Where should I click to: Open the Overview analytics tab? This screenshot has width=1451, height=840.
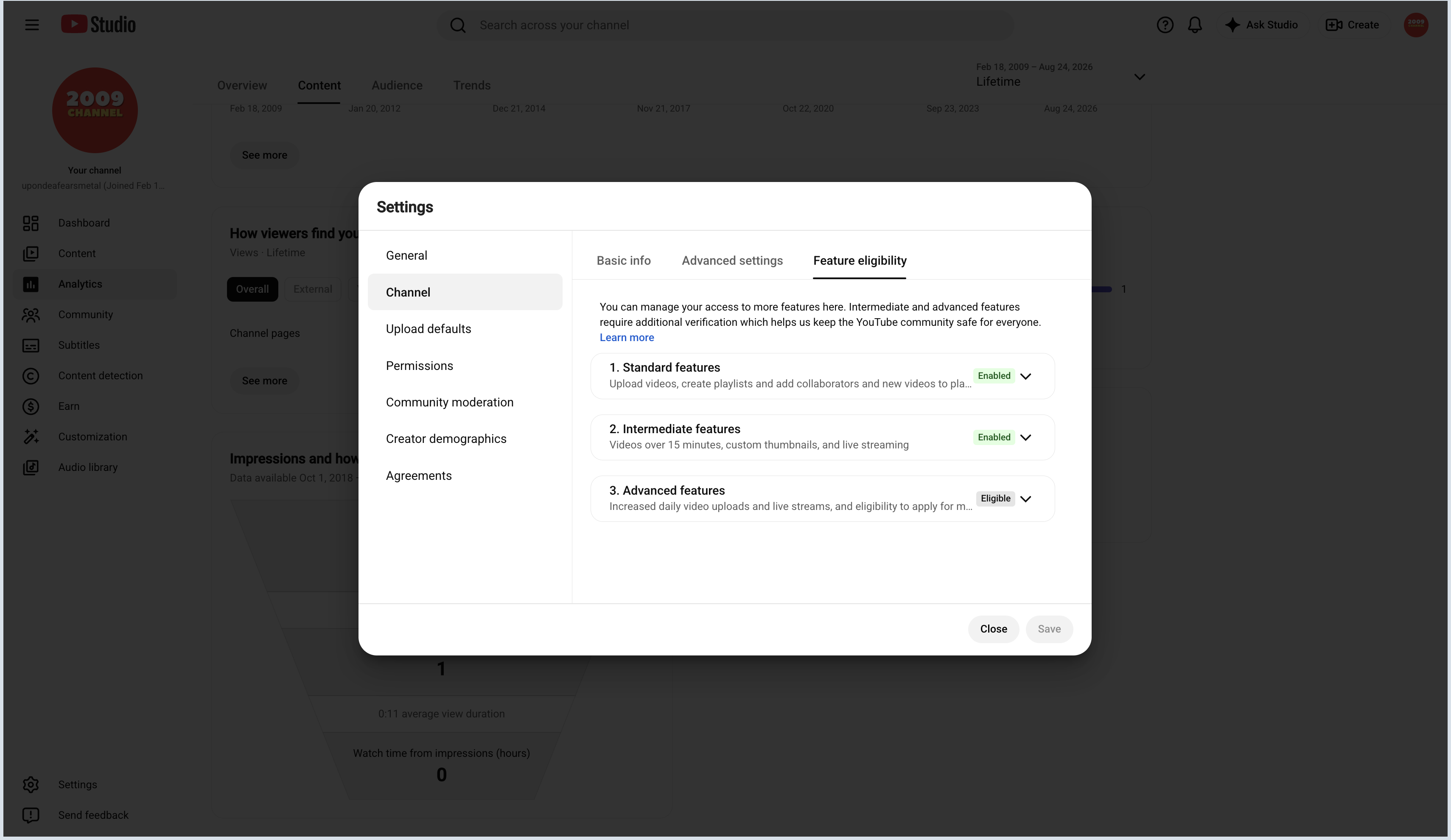(242, 85)
